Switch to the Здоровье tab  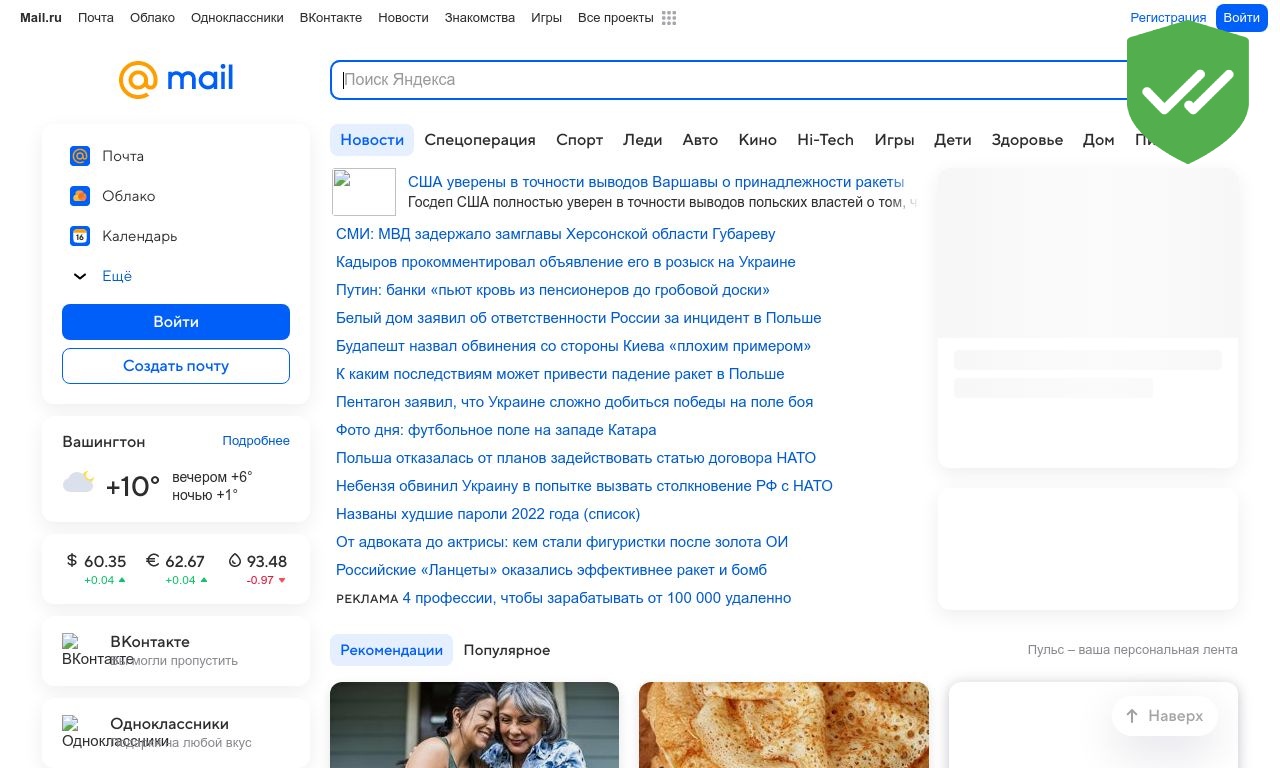[1027, 140]
